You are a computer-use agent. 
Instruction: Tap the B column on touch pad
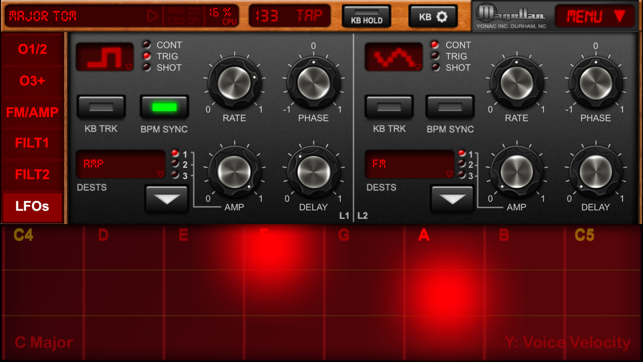(525, 293)
